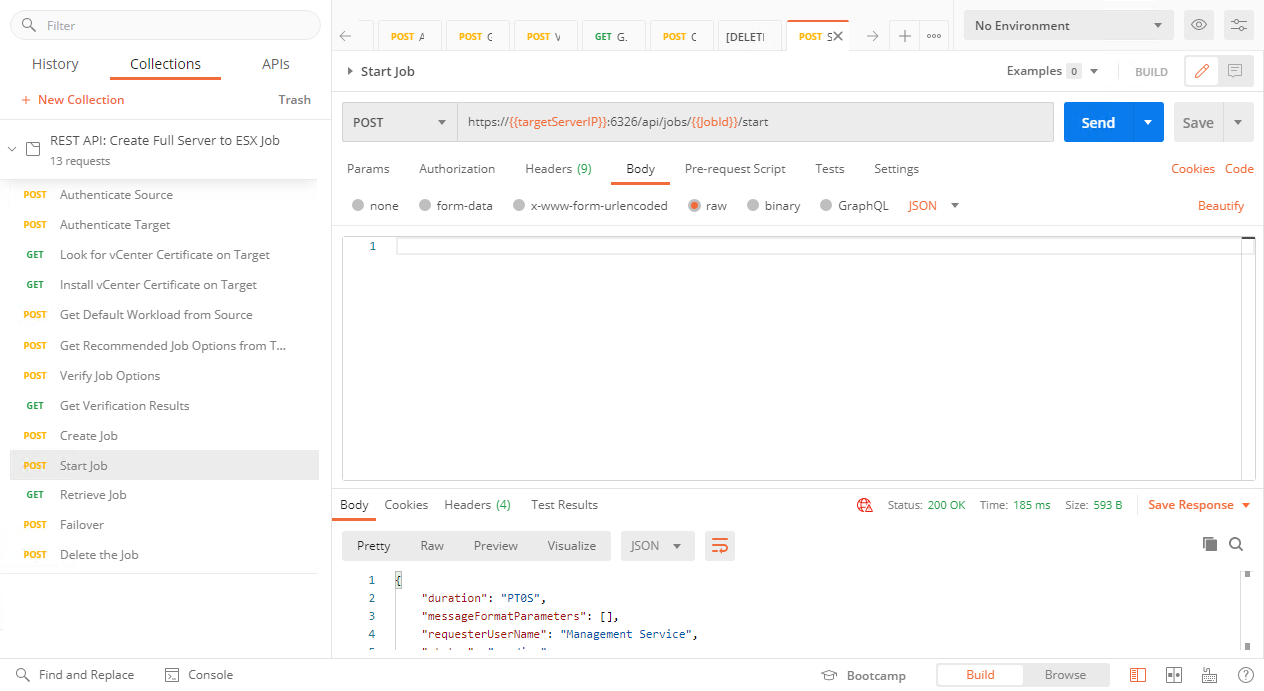Open the Examples dropdown
This screenshot has width=1264, height=691.
point(1053,71)
